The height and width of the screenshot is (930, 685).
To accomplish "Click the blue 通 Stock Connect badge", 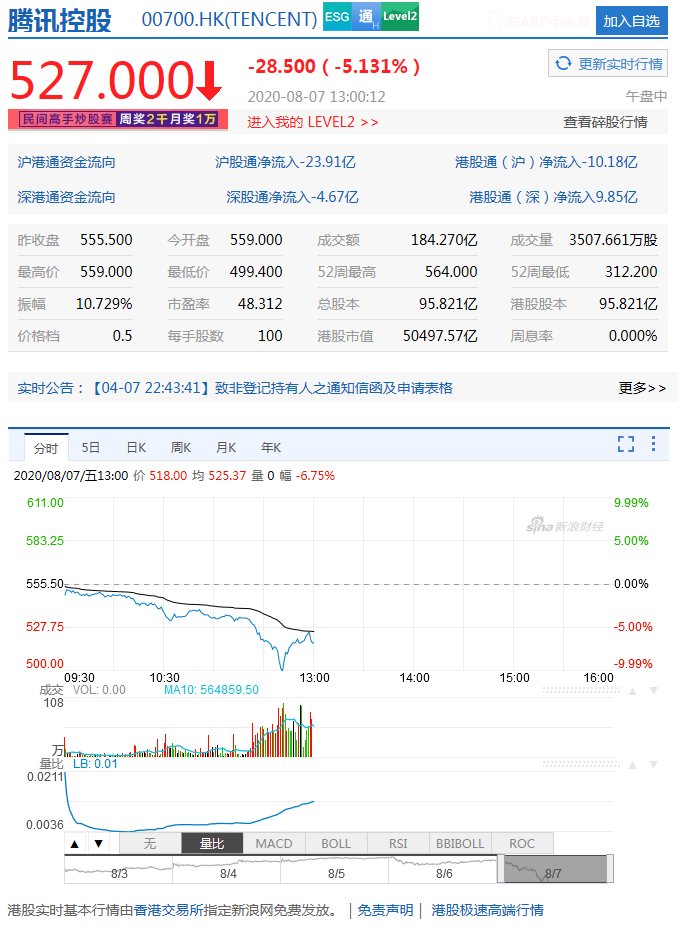I will click(365, 17).
